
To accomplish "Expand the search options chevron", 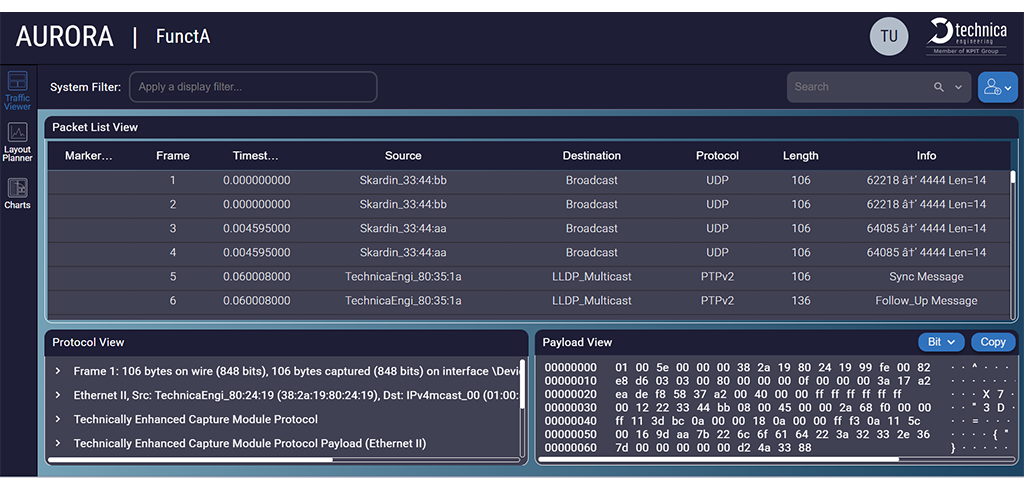I will (x=958, y=87).
